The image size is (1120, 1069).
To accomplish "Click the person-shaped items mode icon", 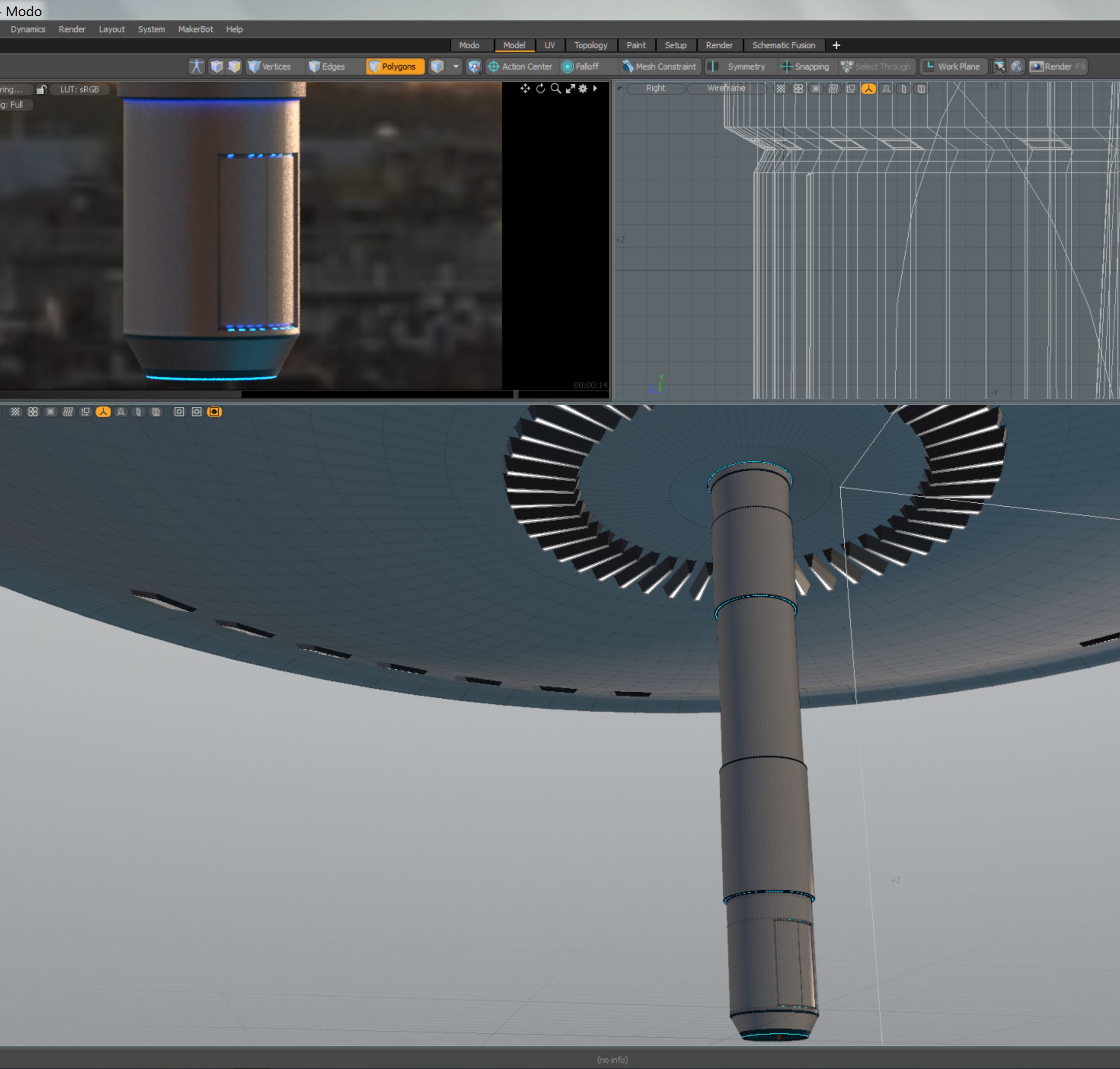I will [x=196, y=67].
